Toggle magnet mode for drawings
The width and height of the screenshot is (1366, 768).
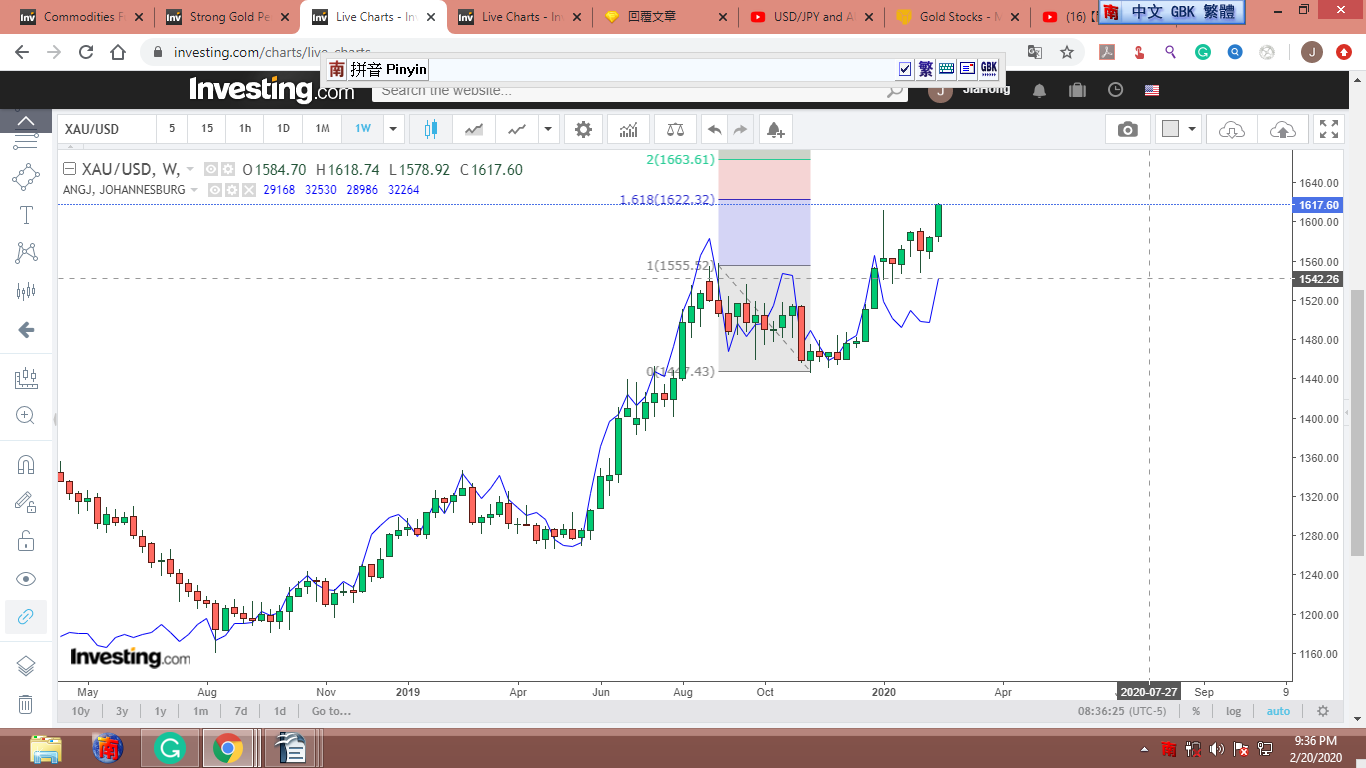pyautogui.click(x=26, y=465)
